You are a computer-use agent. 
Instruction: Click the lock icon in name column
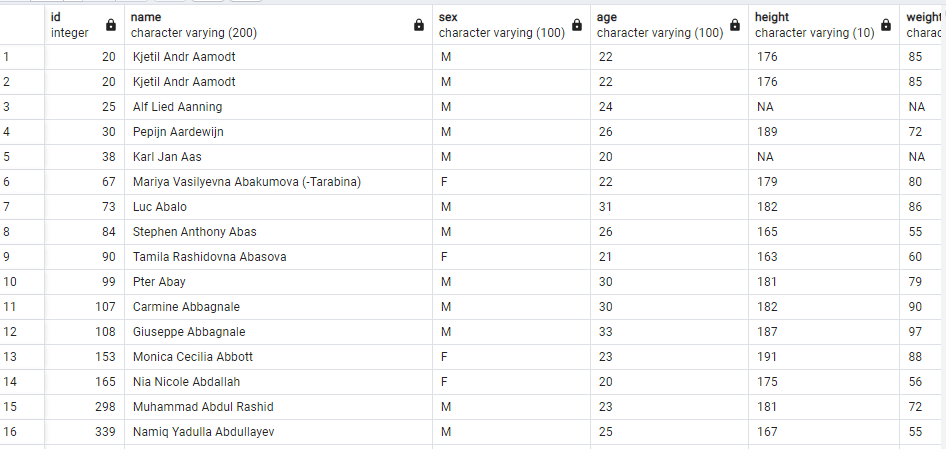(418, 25)
